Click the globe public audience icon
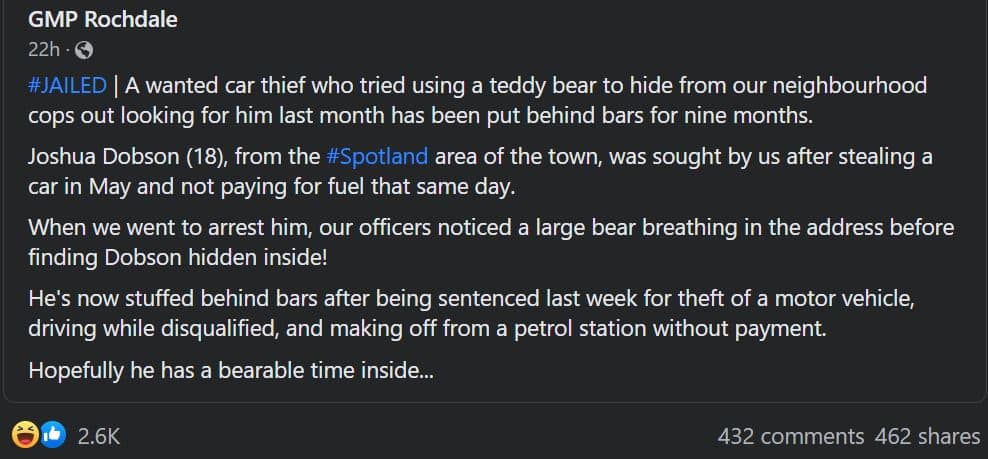 [x=84, y=50]
